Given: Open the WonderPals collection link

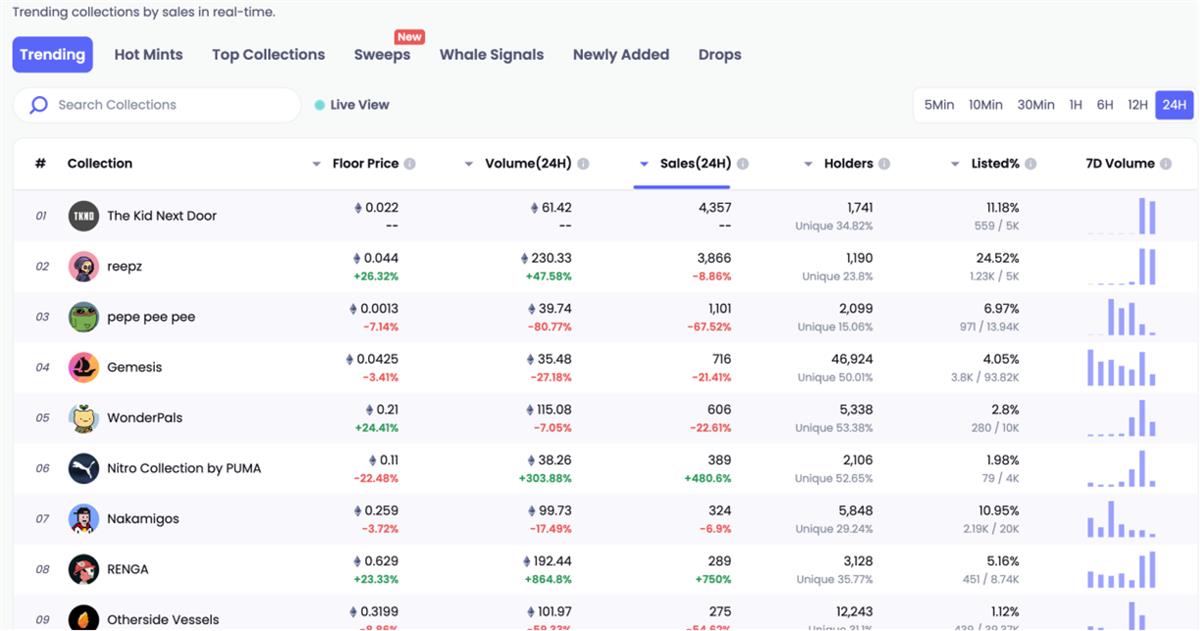Looking at the screenshot, I should click(x=144, y=418).
